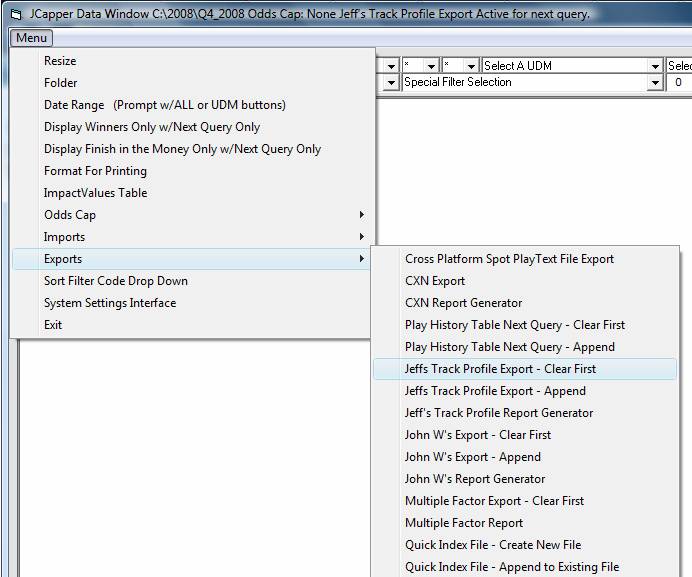Viewport: 692px width, 577px height.
Task: Select Display Winners Only w/Next Query Only
Action: click(x=151, y=127)
